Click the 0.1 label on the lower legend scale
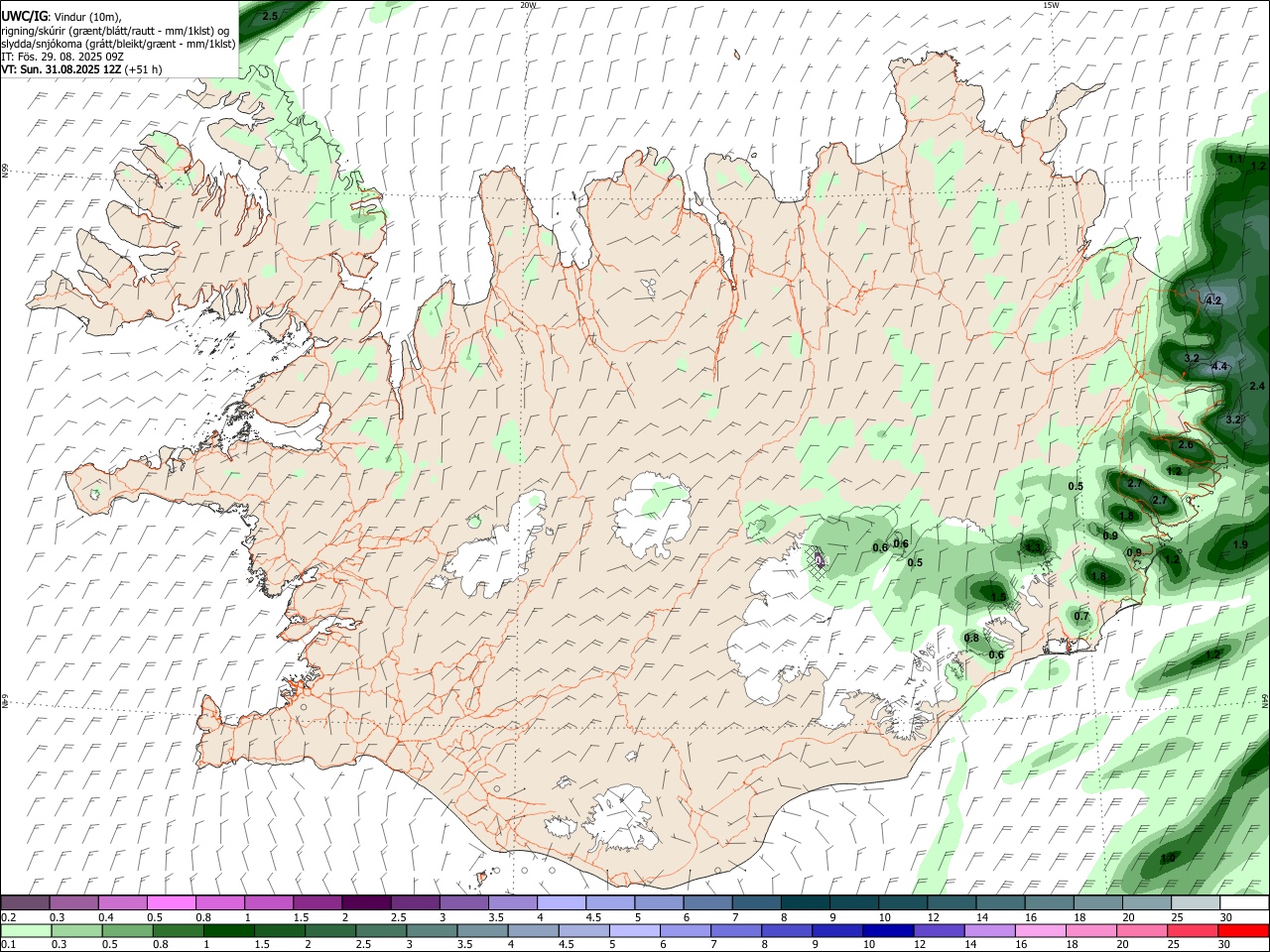 coord(8,945)
